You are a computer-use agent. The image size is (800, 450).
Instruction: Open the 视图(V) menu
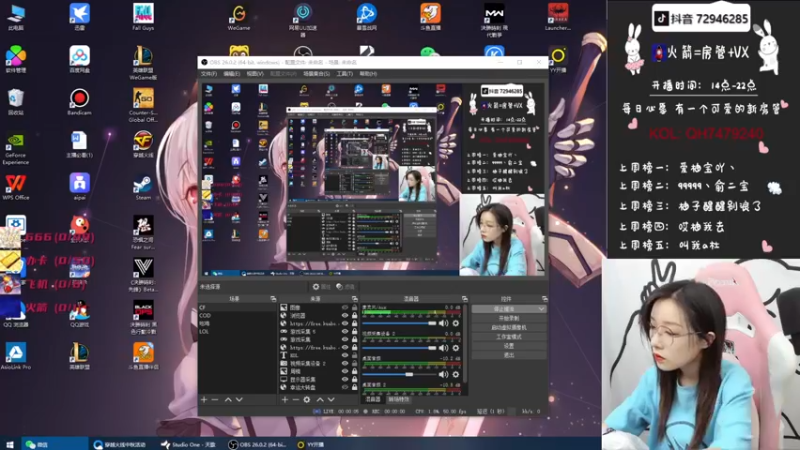255,74
